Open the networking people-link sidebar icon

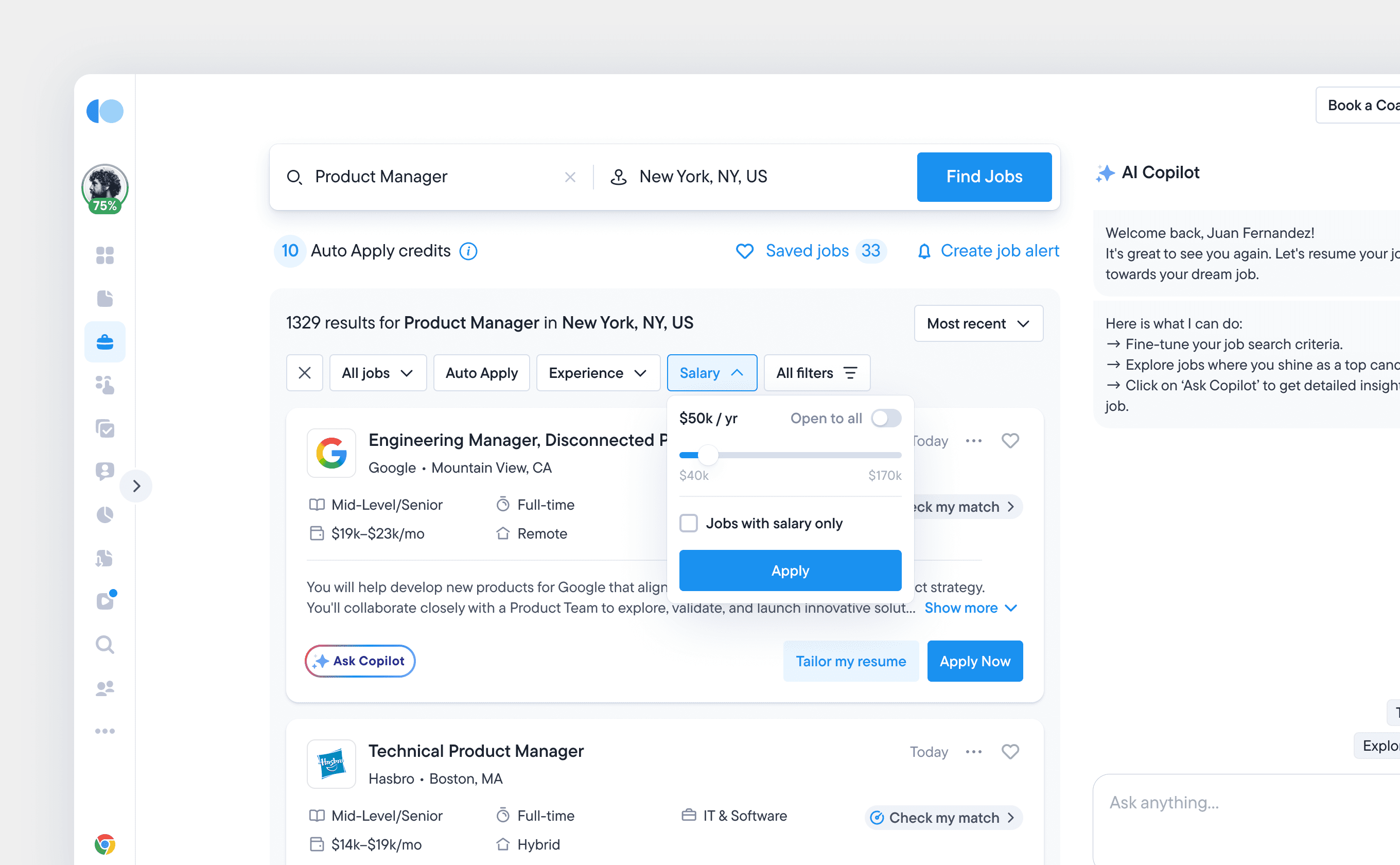click(104, 385)
